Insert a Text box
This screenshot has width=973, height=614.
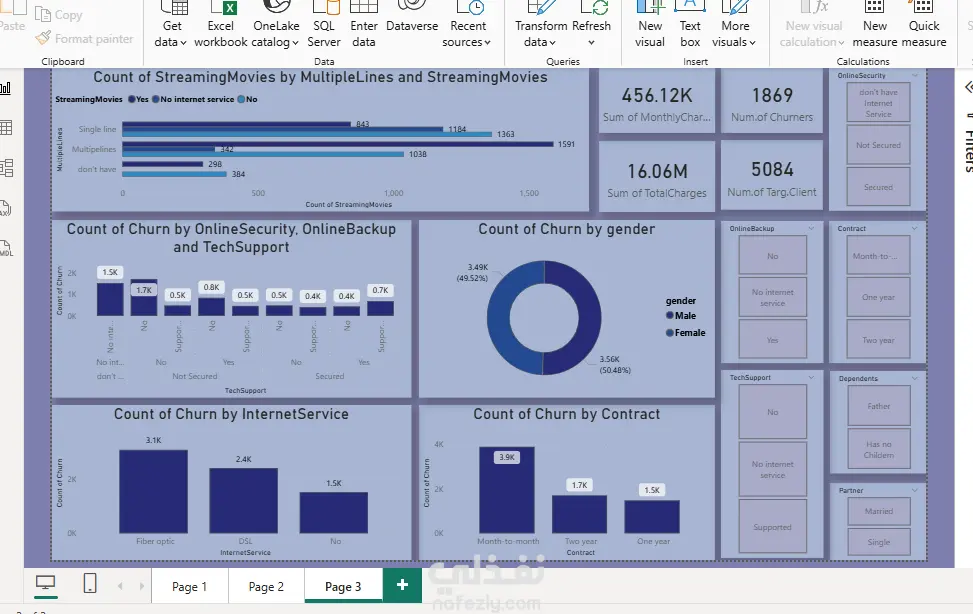(x=689, y=25)
